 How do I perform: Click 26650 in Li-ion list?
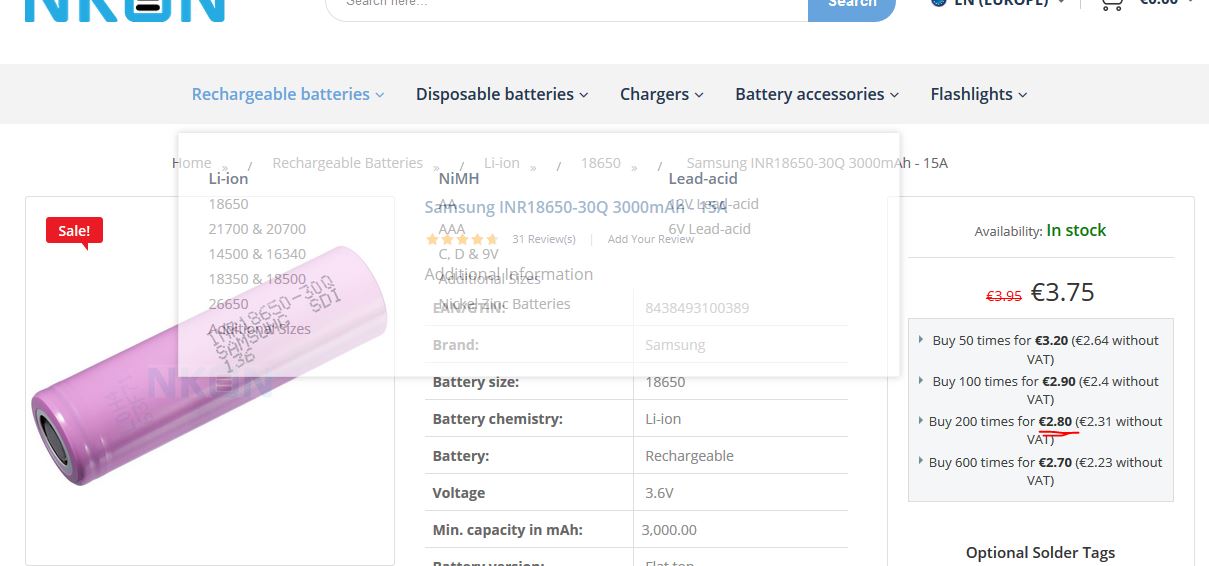click(x=228, y=304)
